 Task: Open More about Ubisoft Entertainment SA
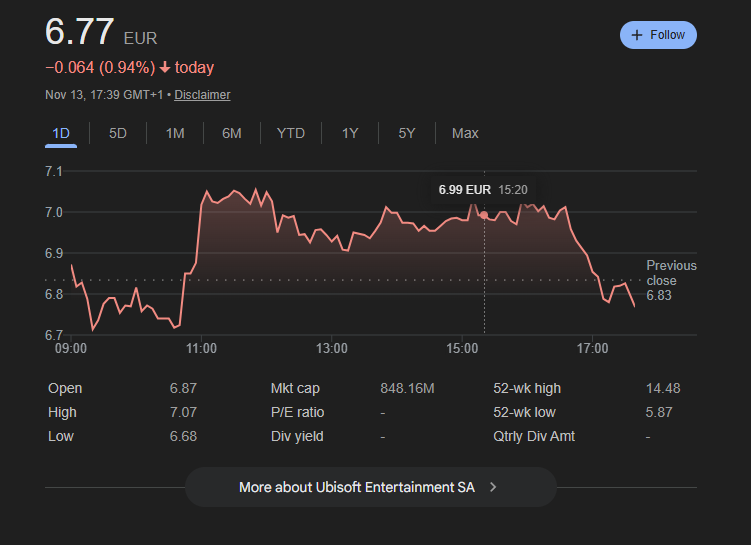click(371, 487)
